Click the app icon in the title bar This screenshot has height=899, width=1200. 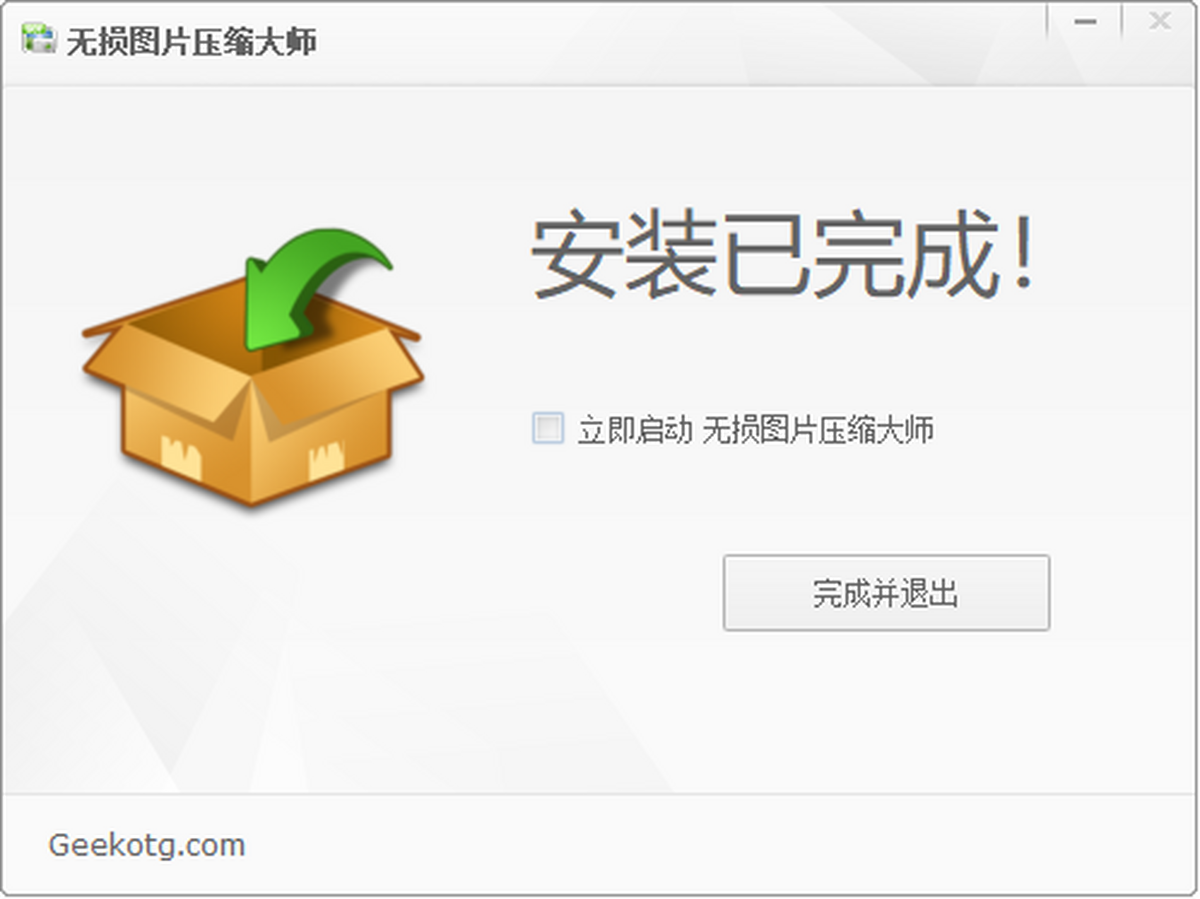[38, 39]
